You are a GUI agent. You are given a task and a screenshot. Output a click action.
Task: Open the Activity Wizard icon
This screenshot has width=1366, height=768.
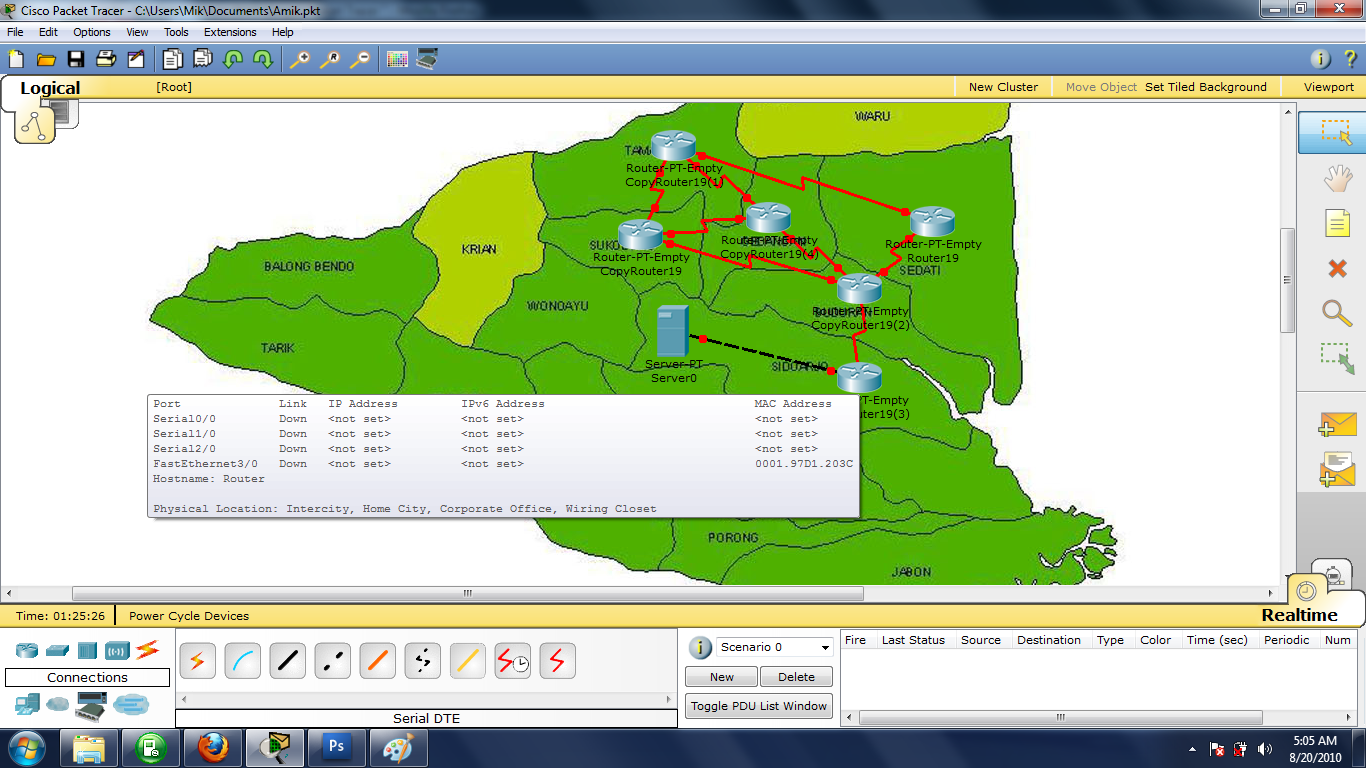[136, 59]
